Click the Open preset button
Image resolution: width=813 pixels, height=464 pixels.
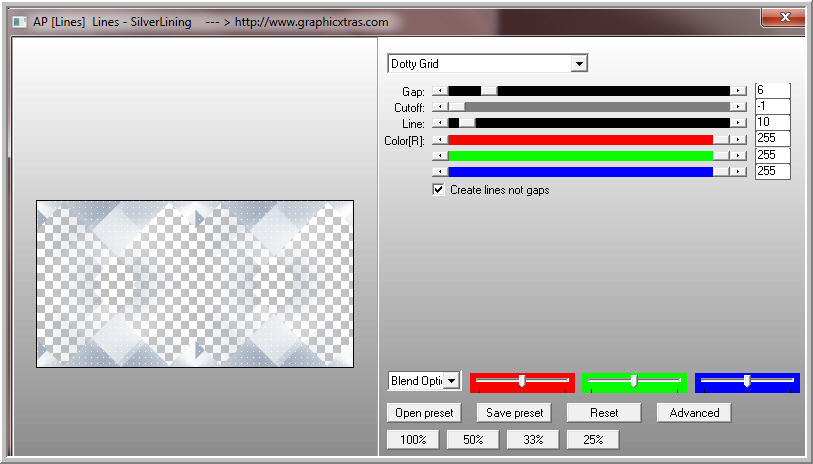pyautogui.click(x=424, y=413)
